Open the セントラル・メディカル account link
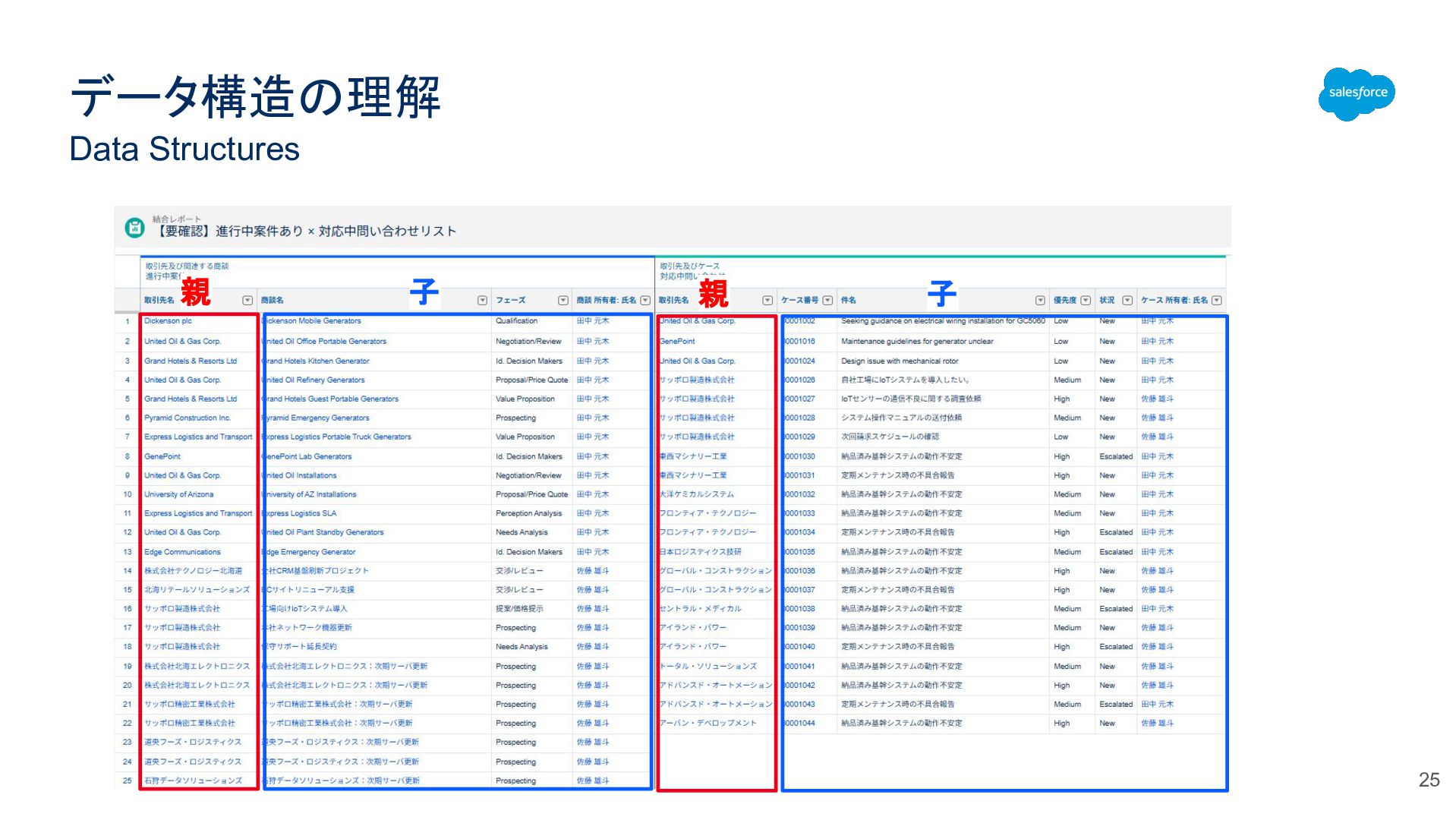1456x820 pixels. click(x=701, y=609)
